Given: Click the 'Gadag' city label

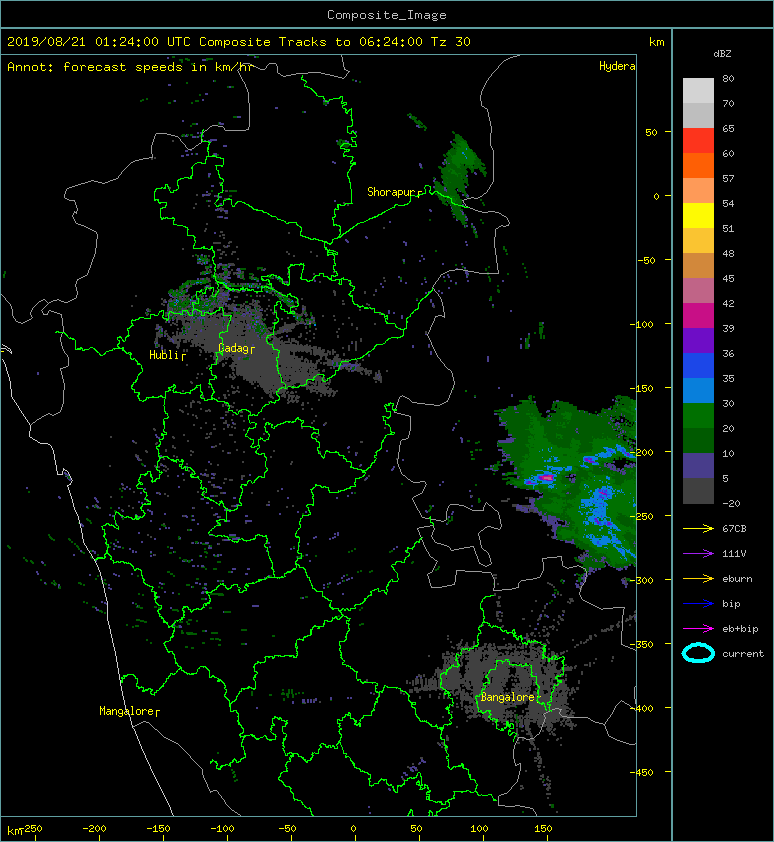Looking at the screenshot, I should pos(233,348).
